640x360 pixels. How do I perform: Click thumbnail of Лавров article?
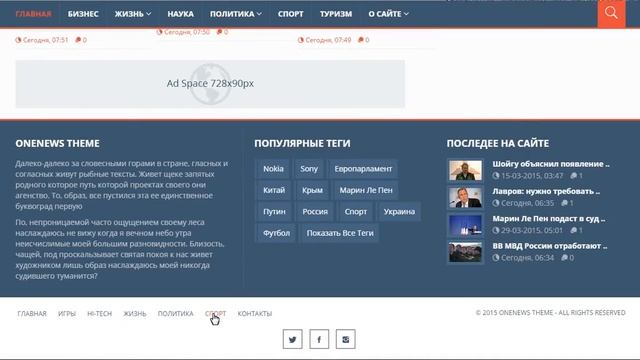465,198
